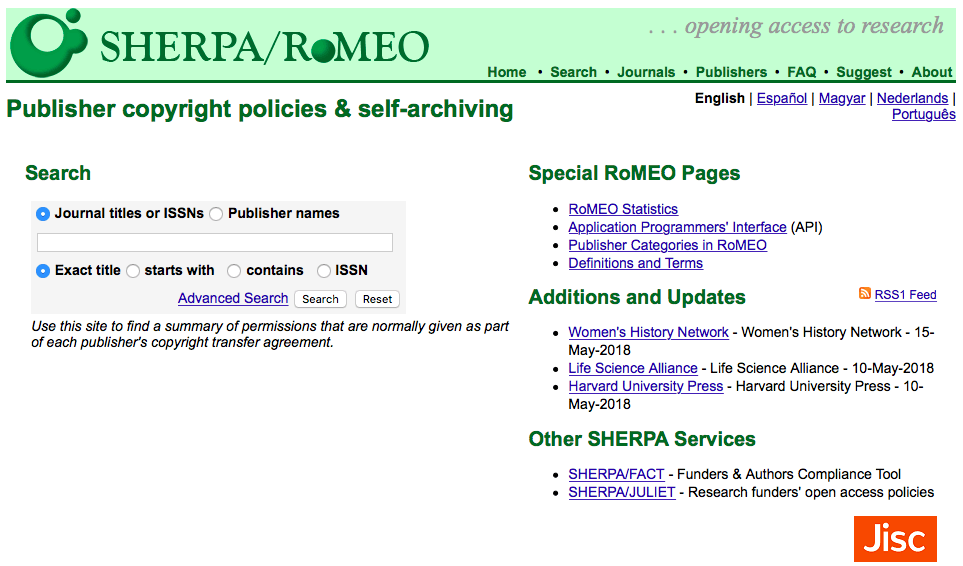963x566 pixels.
Task: Select the contains radio option
Action: 233,271
